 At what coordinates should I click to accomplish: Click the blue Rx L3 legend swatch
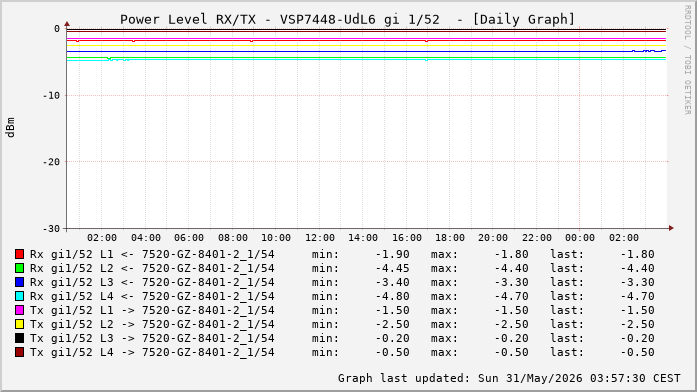(x=19, y=282)
